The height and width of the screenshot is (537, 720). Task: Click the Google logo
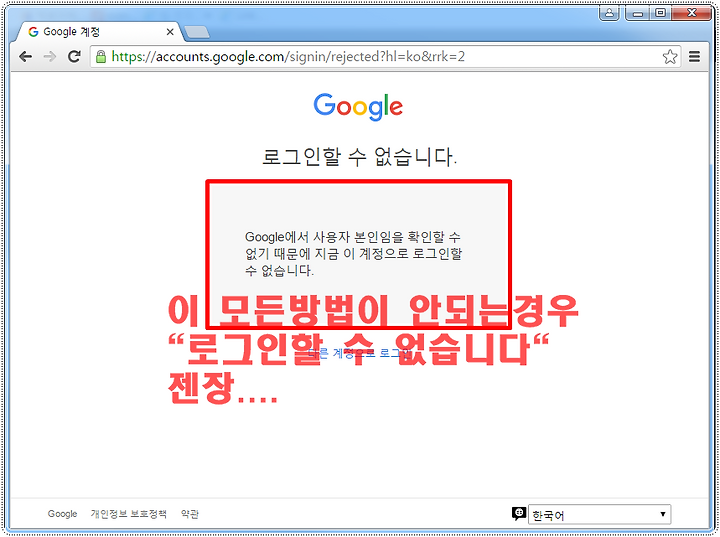pos(358,107)
